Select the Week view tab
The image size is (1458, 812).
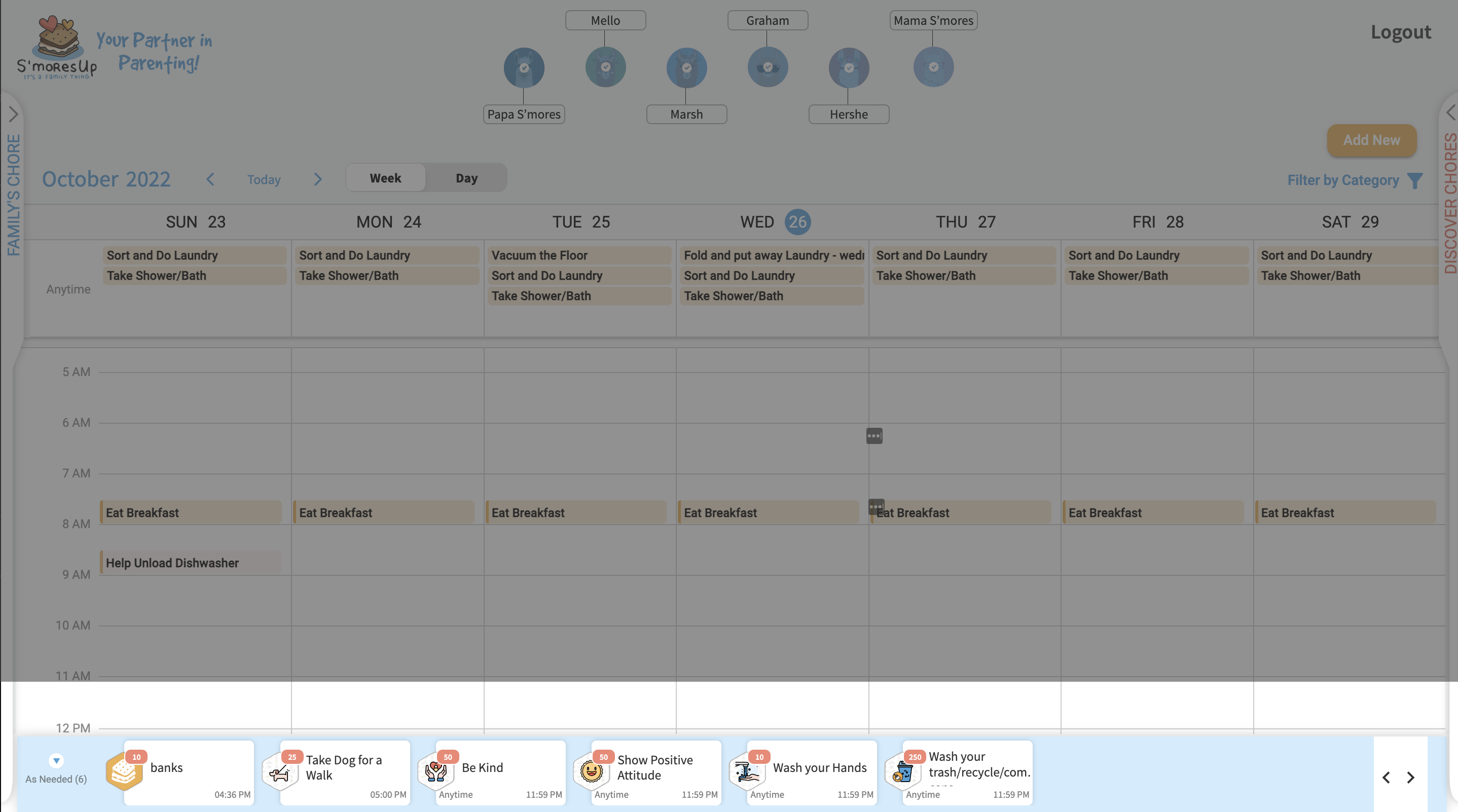pos(385,178)
